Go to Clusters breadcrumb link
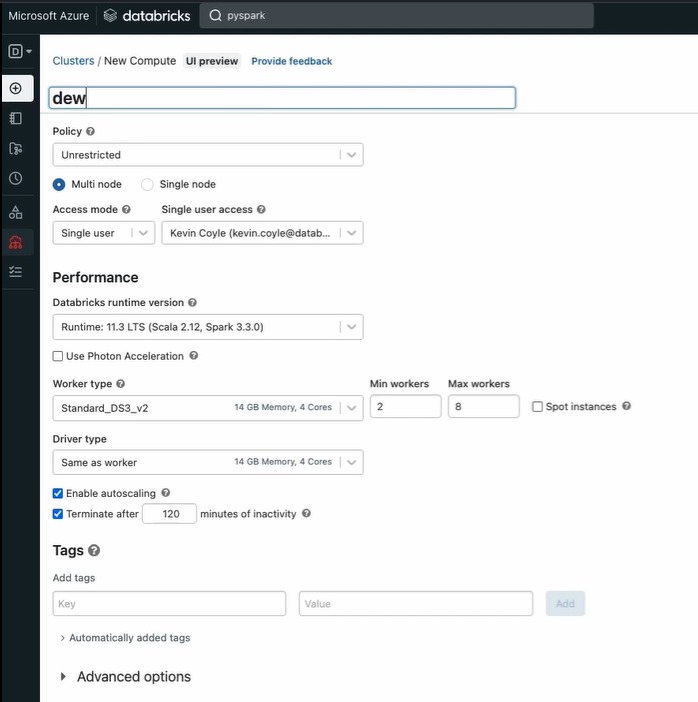 pos(73,61)
